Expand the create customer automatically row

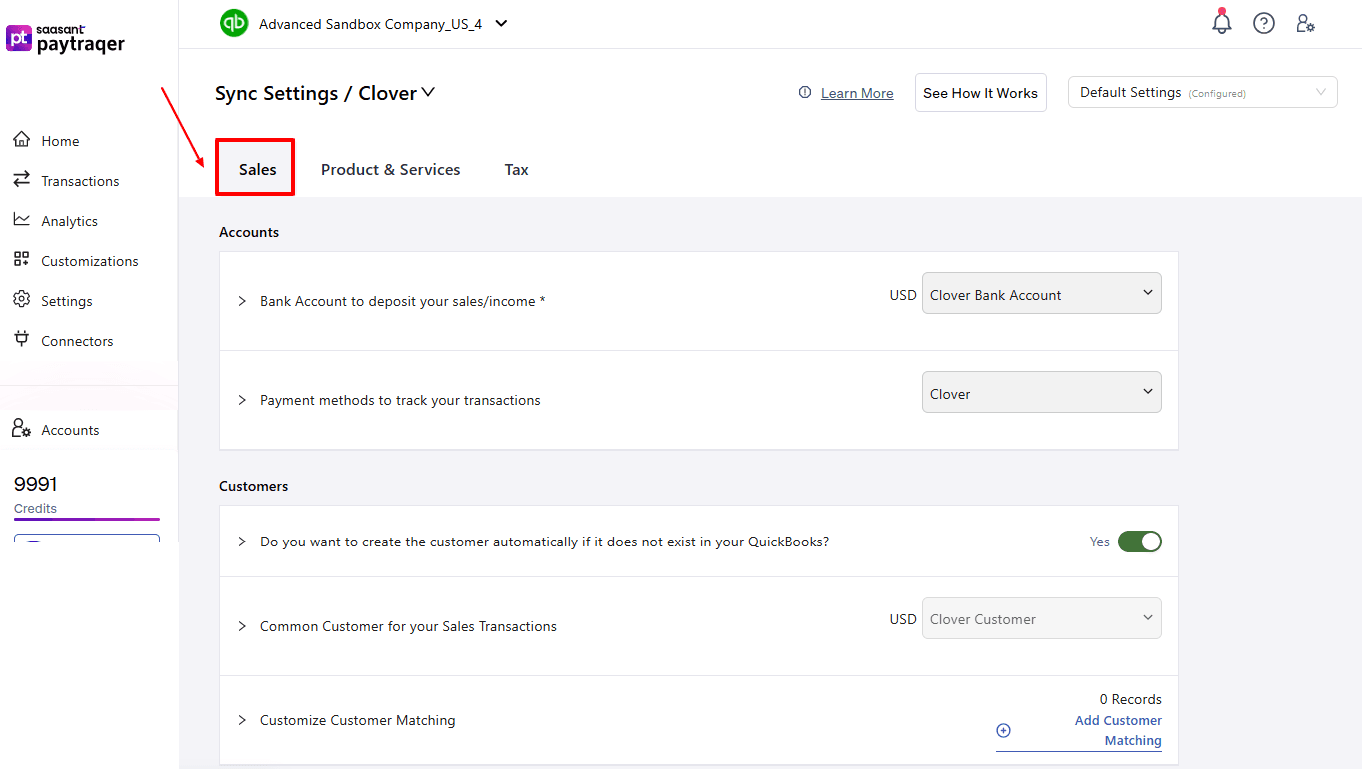tap(242, 542)
